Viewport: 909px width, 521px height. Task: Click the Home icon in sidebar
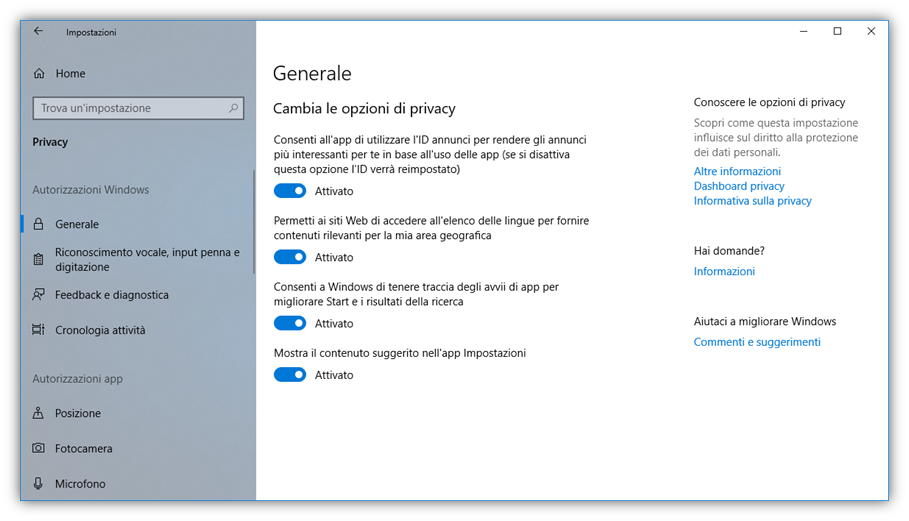click(x=39, y=74)
